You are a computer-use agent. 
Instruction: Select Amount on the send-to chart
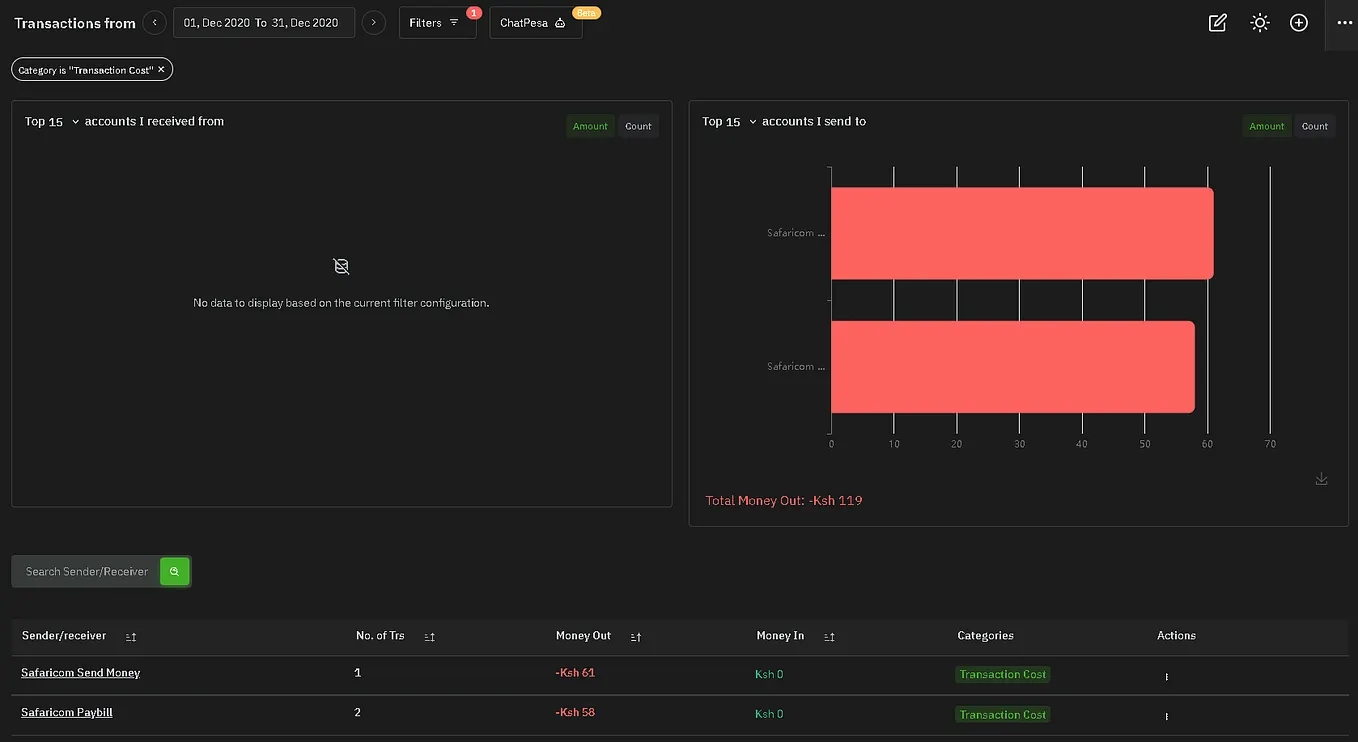1266,126
